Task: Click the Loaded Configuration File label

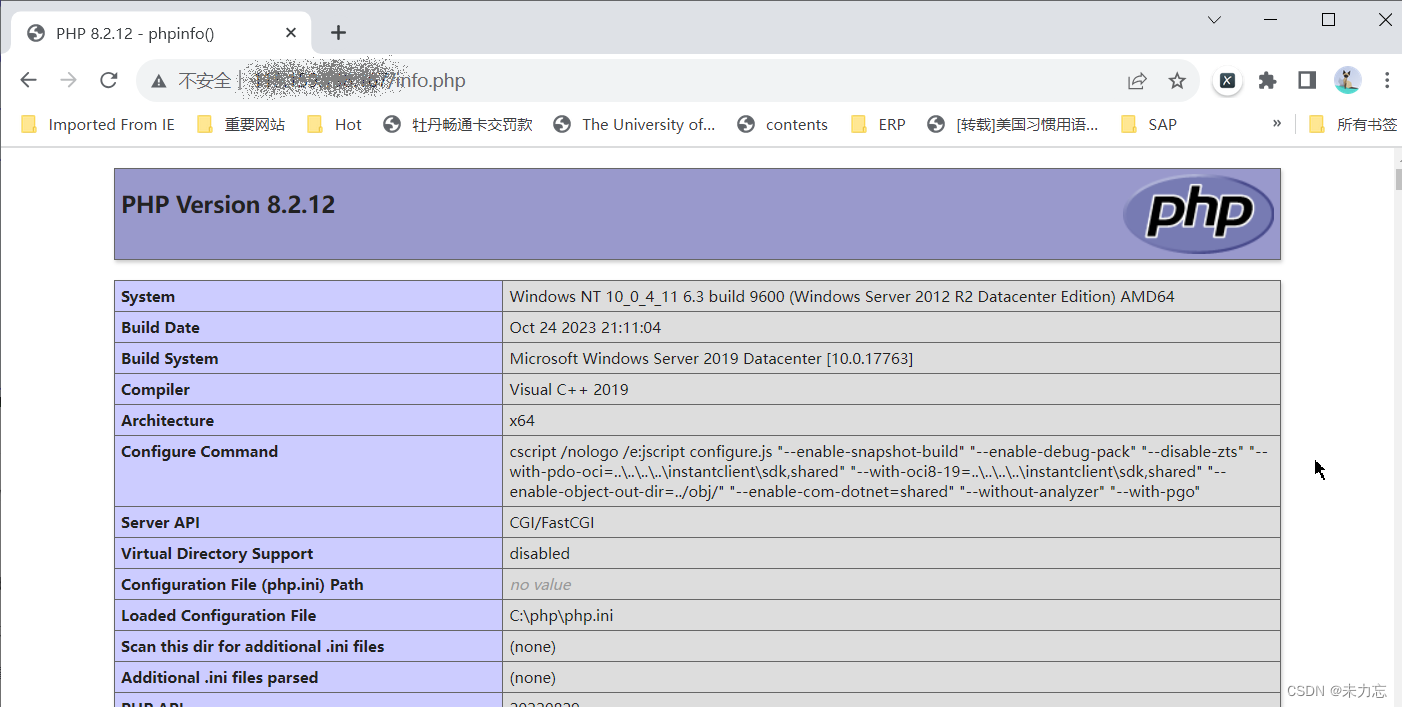Action: [x=218, y=615]
